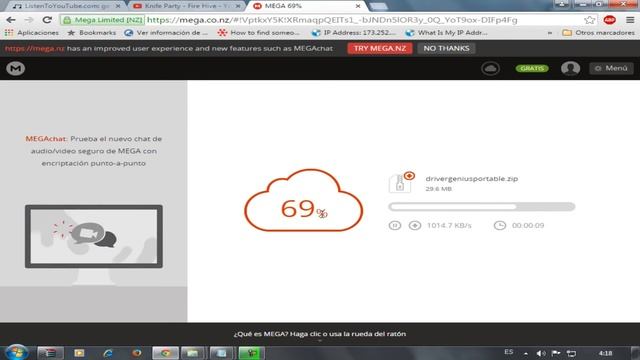Open How to find someo... bookmark
Screen dimensions: 640x360
(x=258, y=33)
